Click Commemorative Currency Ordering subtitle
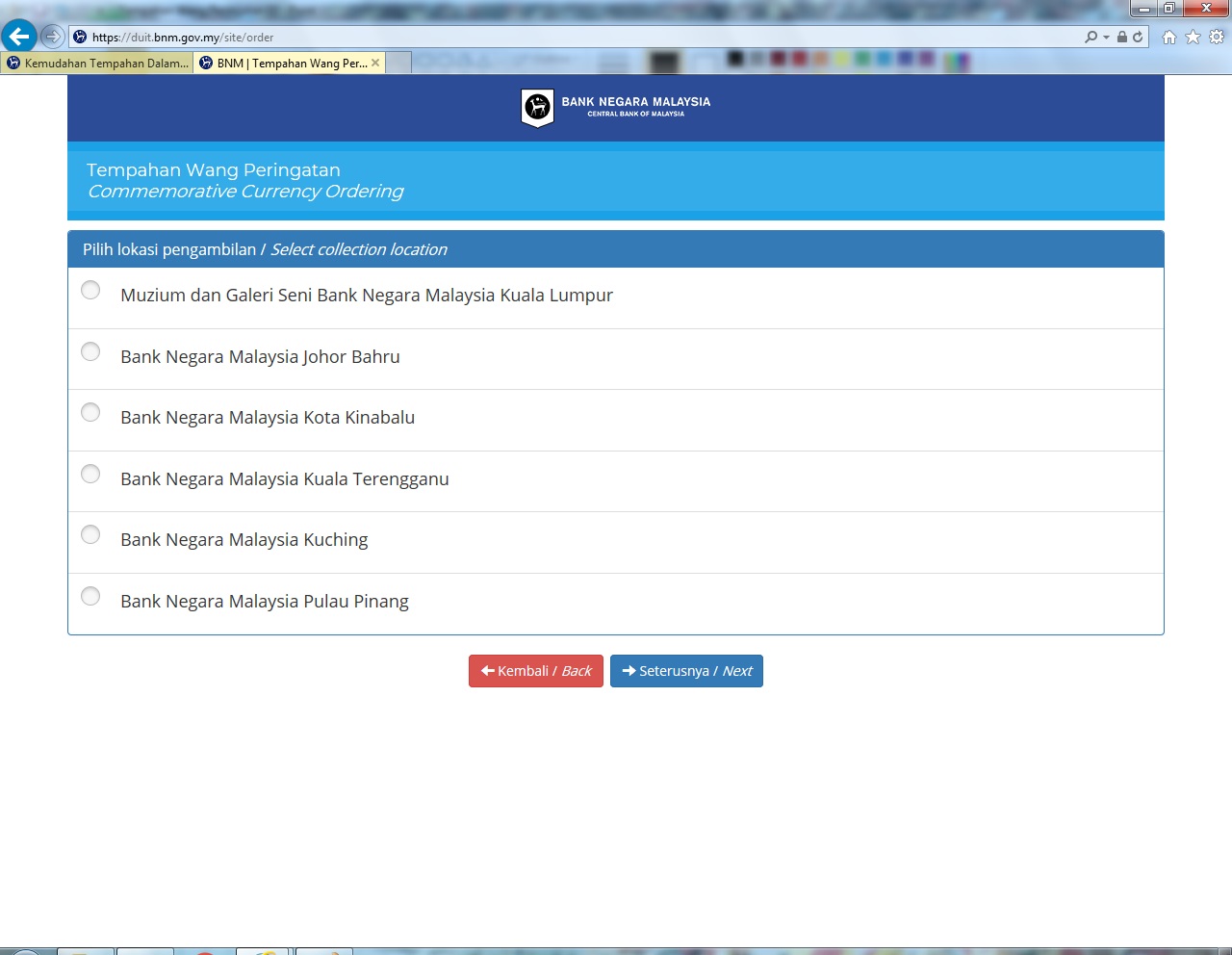 coord(245,191)
